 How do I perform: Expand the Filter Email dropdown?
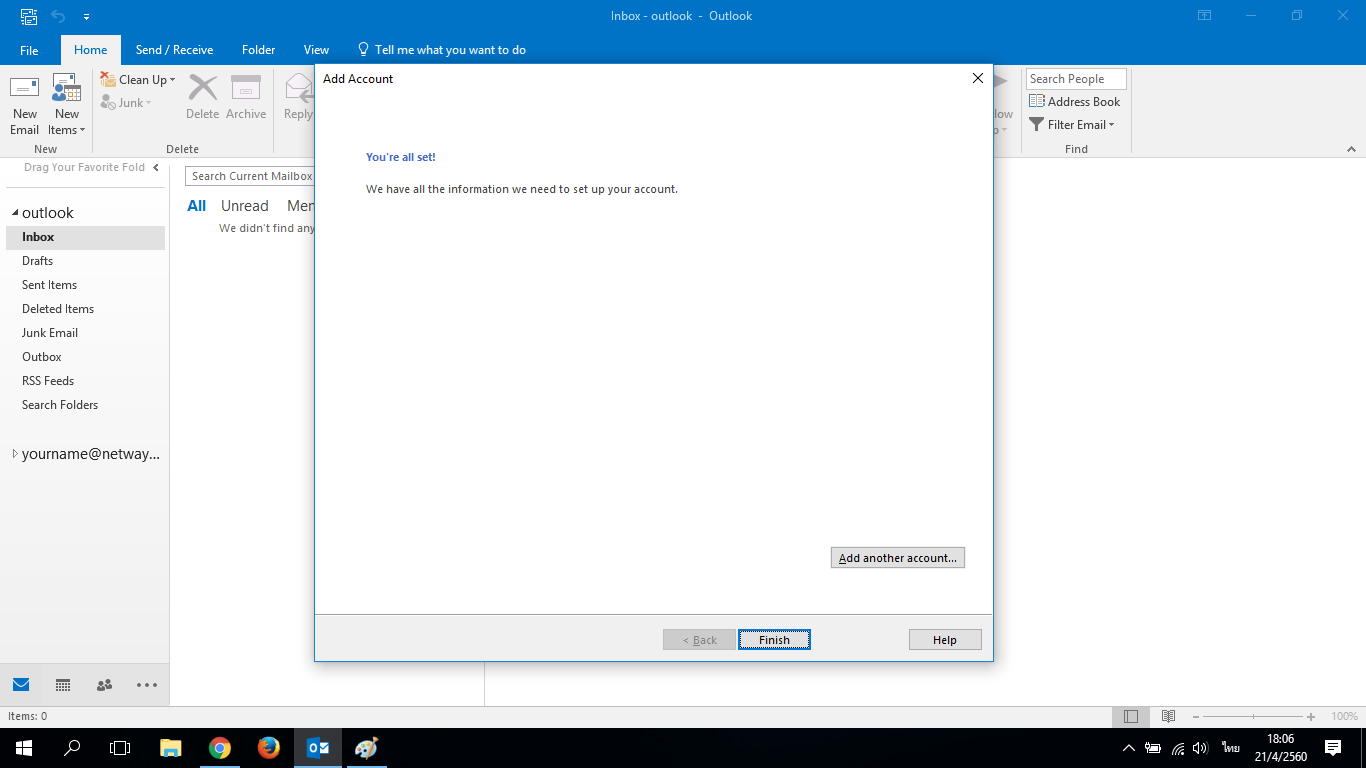point(1080,125)
